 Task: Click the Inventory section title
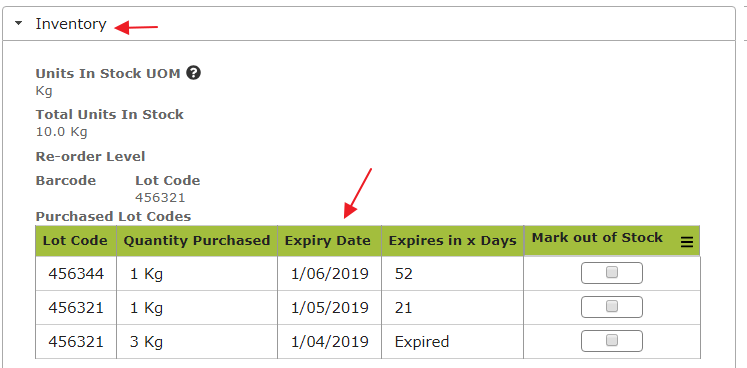[71, 24]
